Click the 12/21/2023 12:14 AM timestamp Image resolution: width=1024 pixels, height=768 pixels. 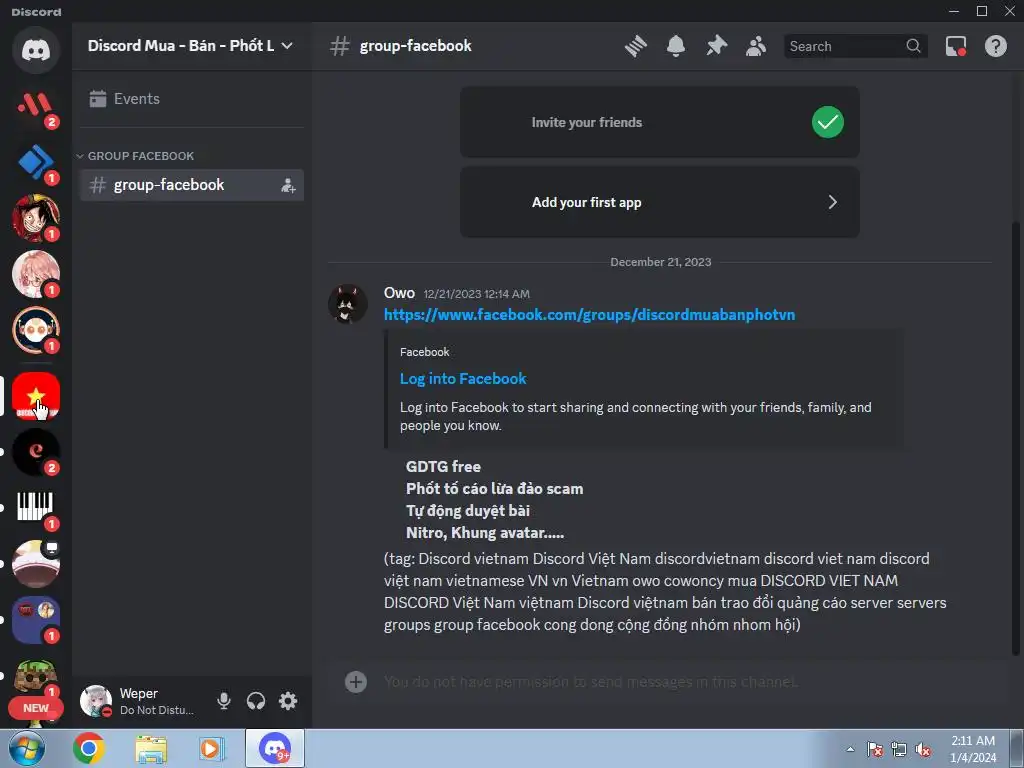[x=477, y=294]
